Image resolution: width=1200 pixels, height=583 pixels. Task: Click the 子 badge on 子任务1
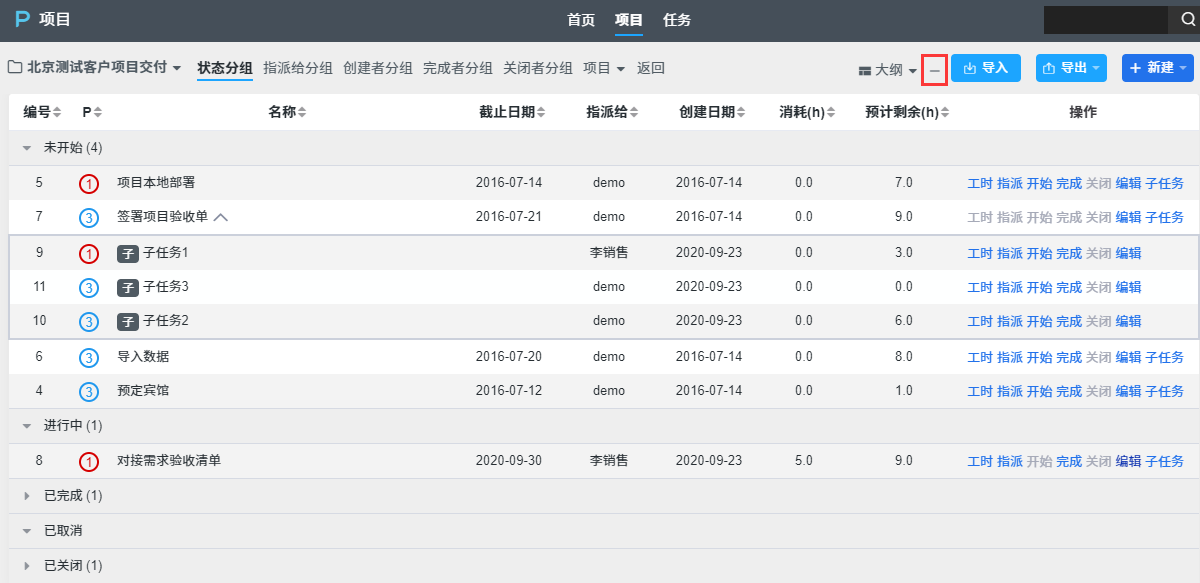(127, 253)
